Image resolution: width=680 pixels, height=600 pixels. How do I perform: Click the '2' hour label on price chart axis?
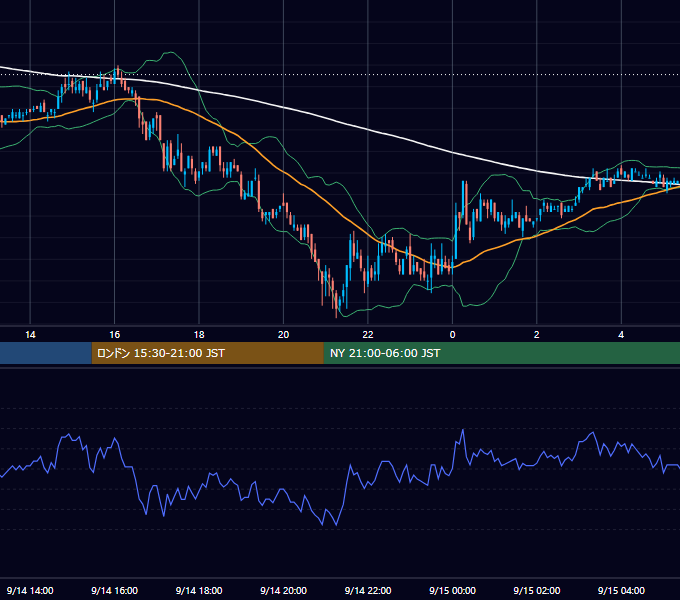click(x=536, y=335)
